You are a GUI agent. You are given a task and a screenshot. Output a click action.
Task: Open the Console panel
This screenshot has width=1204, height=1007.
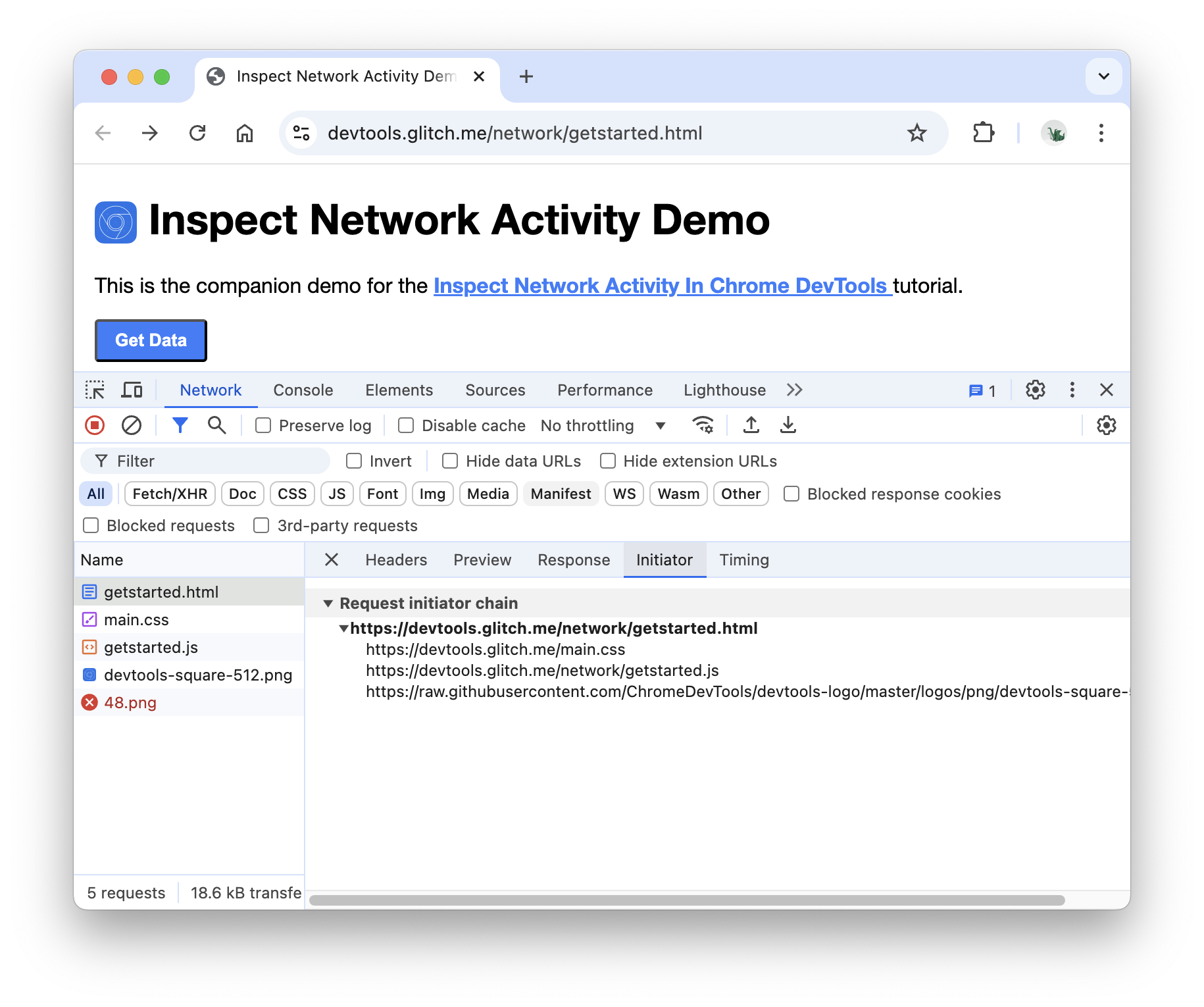click(x=302, y=390)
